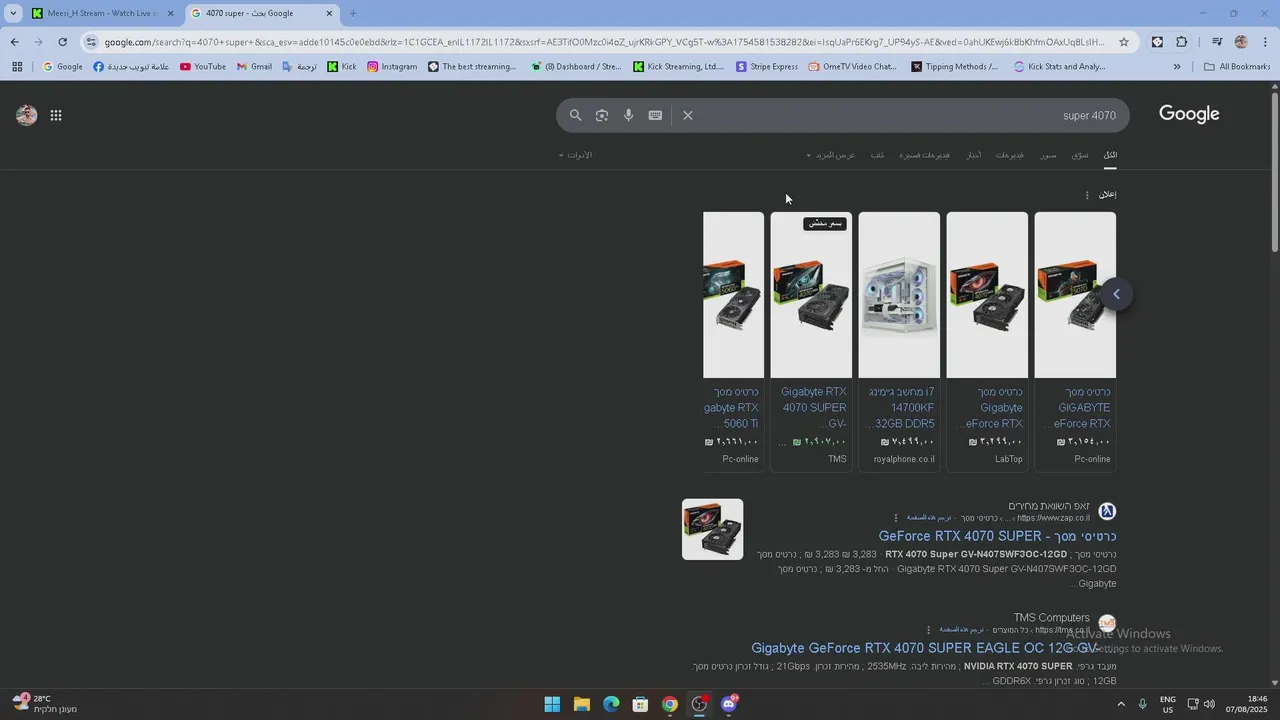Go back to the previous page
The height and width of the screenshot is (720, 1280).
14,42
